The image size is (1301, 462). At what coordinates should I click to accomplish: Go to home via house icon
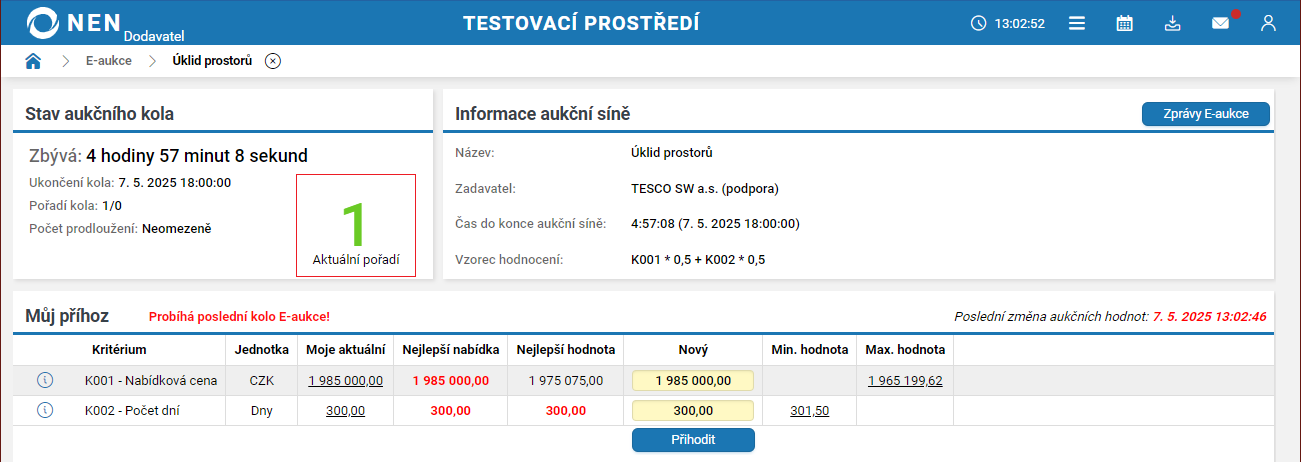tap(33, 61)
